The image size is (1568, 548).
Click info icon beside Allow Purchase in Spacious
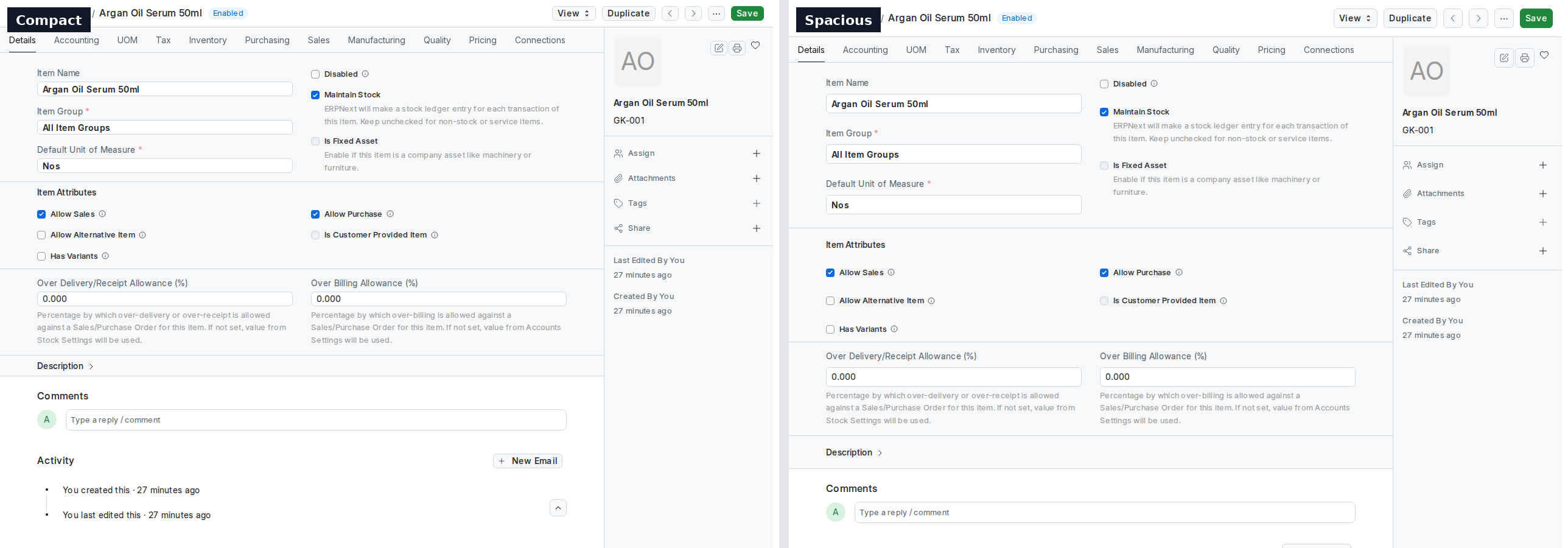click(1179, 273)
